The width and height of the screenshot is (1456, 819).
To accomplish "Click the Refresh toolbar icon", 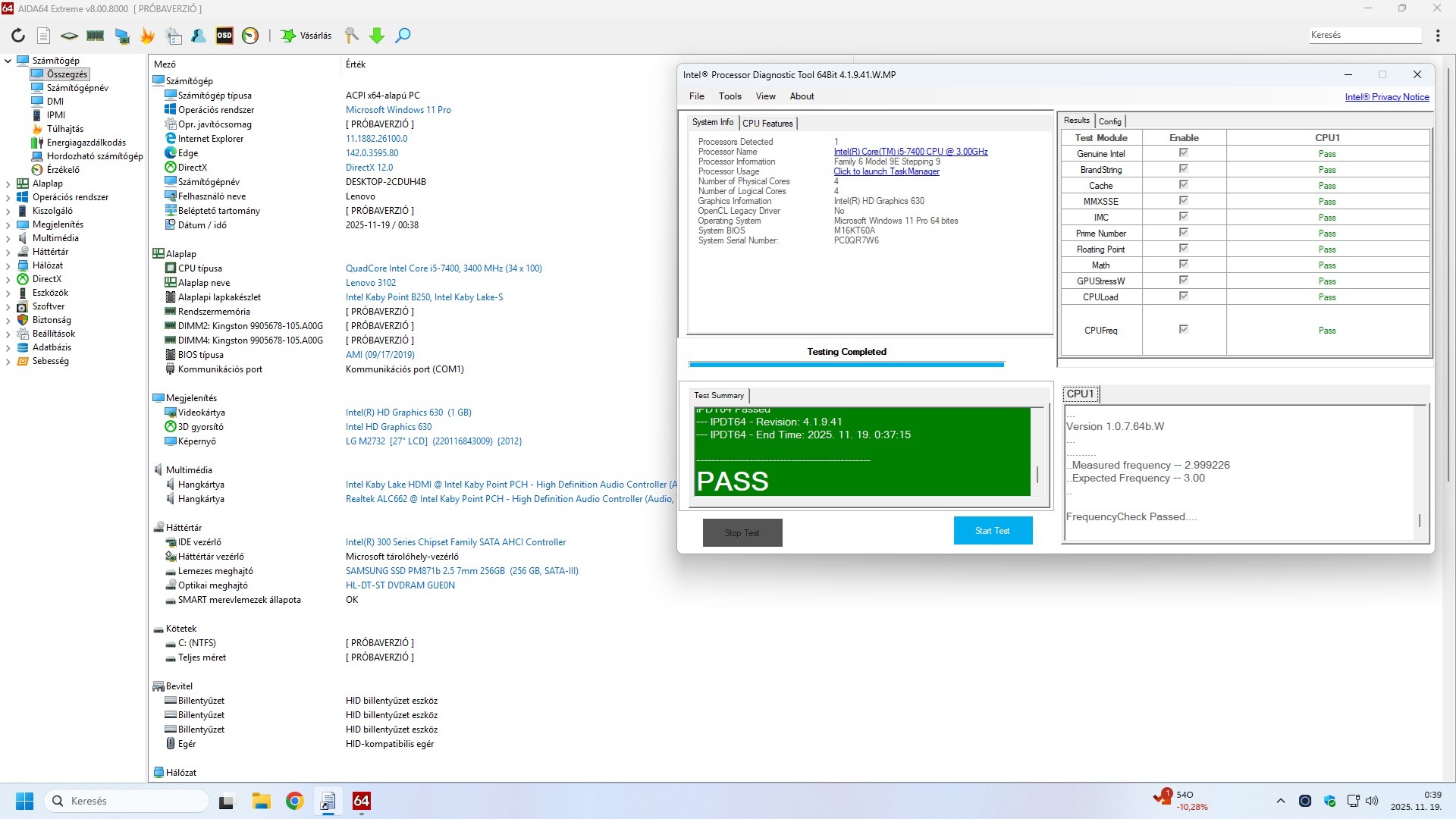I will point(18,36).
